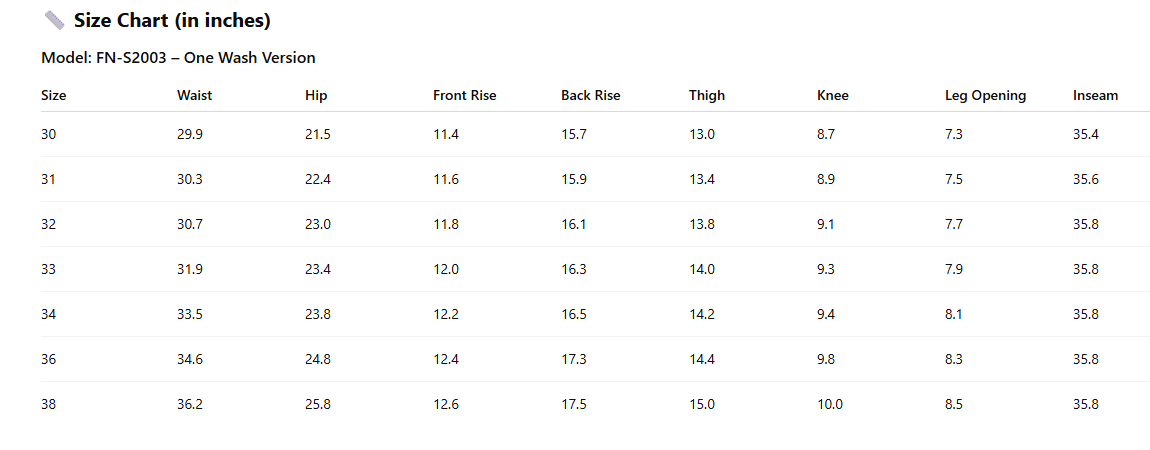Viewport: 1150px width, 450px height.
Task: Select hip value 23.0 in size 32 row
Action: (318, 224)
